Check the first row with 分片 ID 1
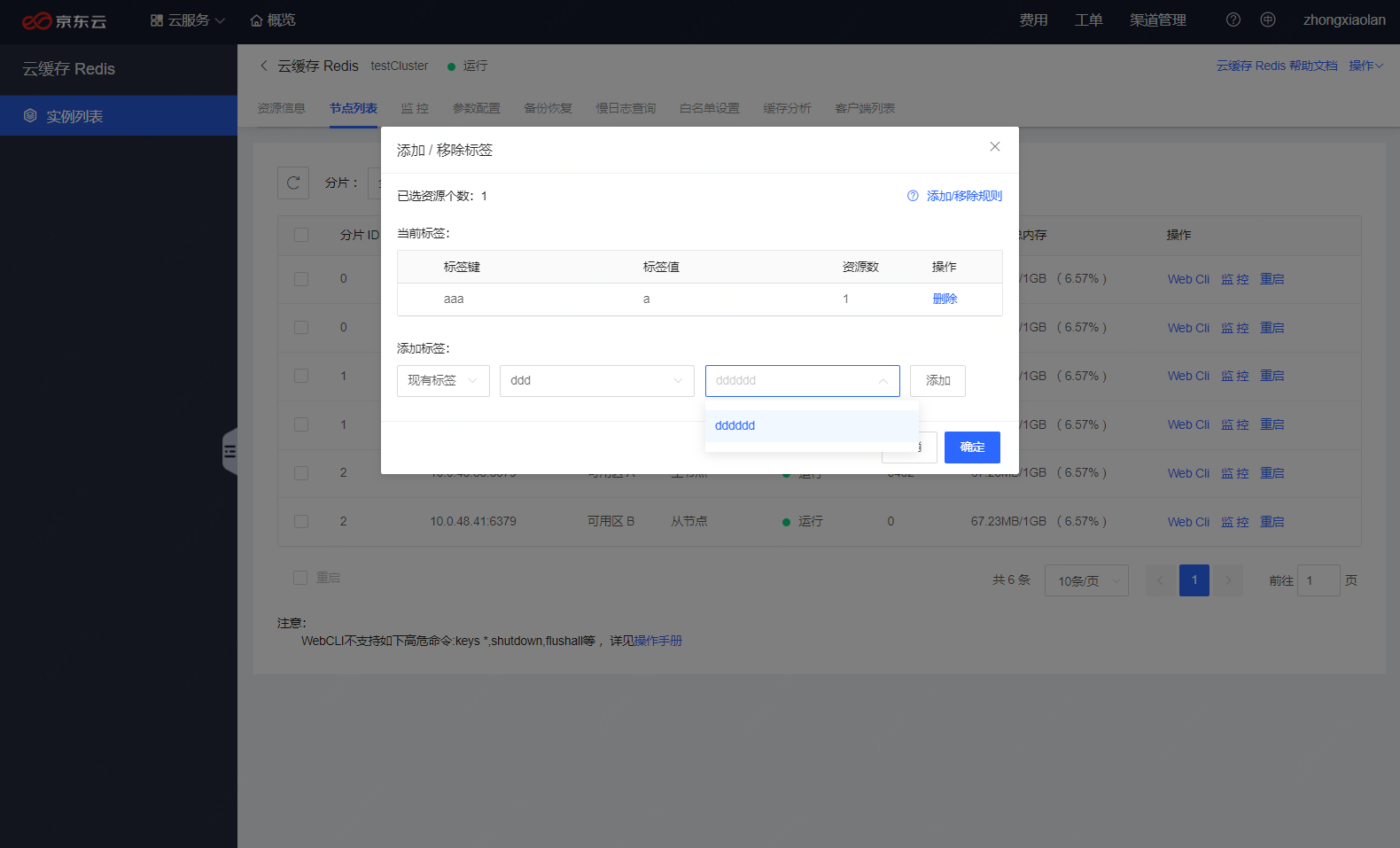Screen dimensions: 1400x848 tap(301, 376)
